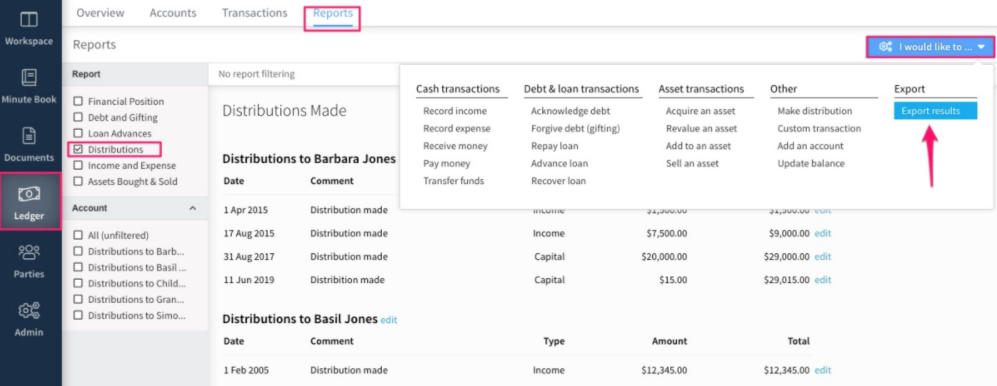The image size is (997, 386).
Task: Choose Pay money menu entry
Action: 446,163
